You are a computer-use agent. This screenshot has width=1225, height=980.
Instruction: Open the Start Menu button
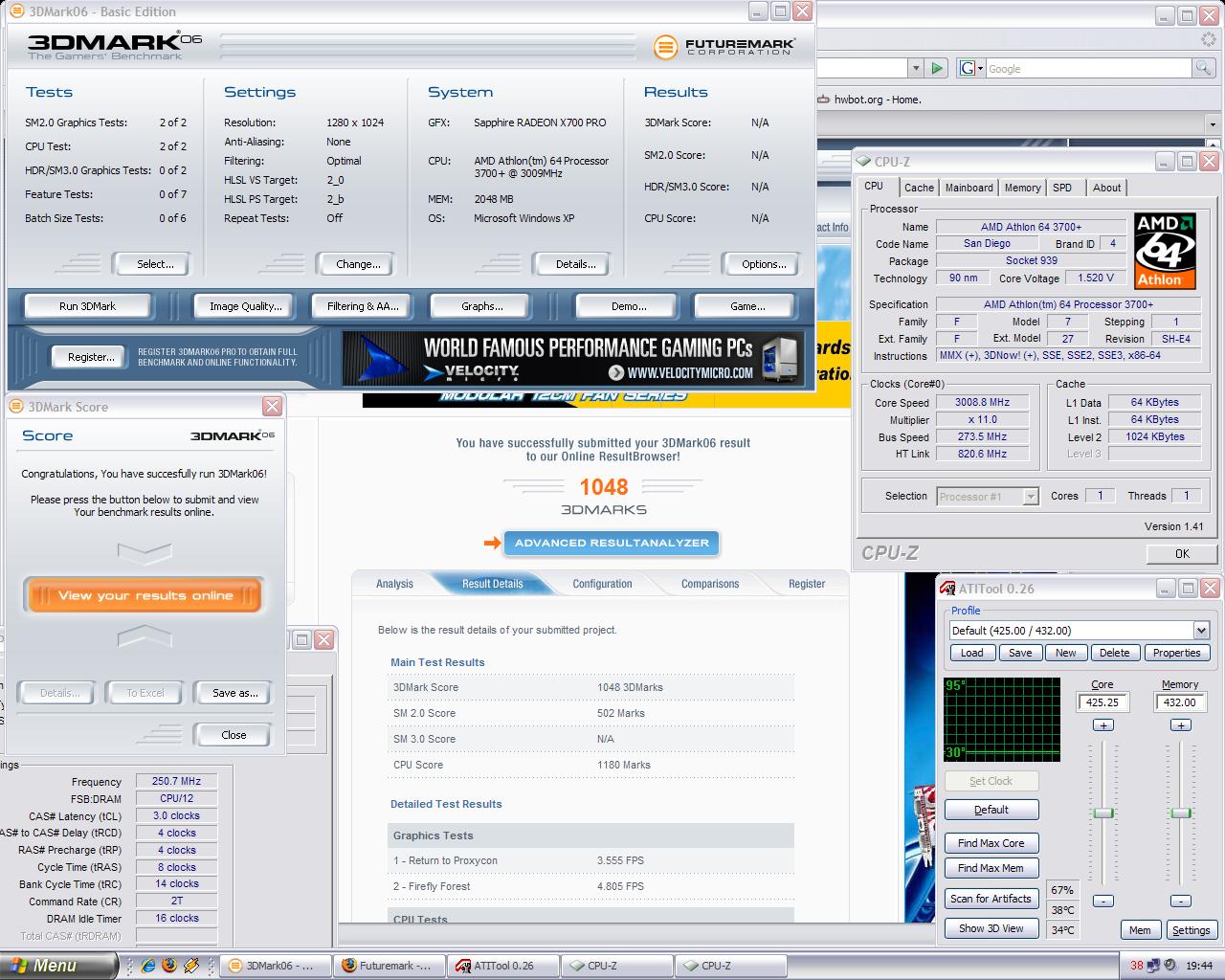59,966
